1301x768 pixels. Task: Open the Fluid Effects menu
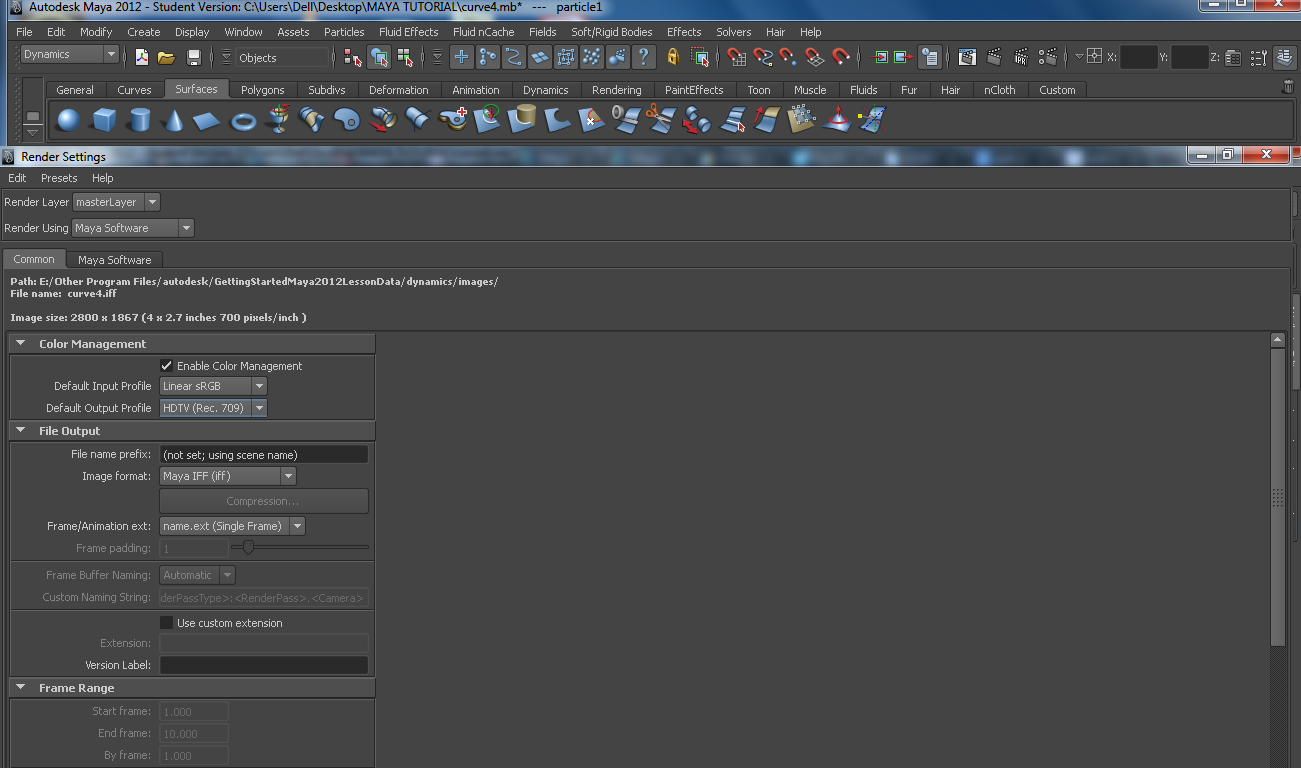[408, 32]
